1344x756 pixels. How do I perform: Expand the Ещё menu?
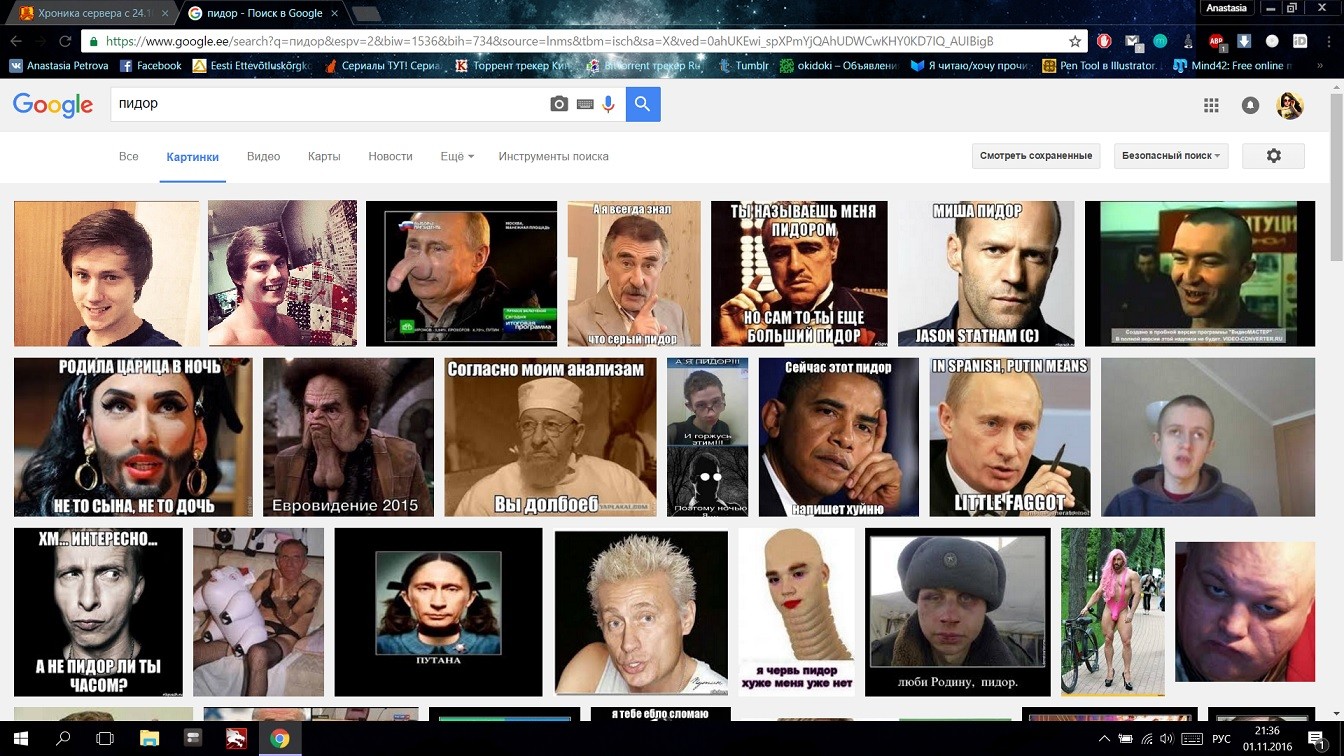[x=456, y=156]
